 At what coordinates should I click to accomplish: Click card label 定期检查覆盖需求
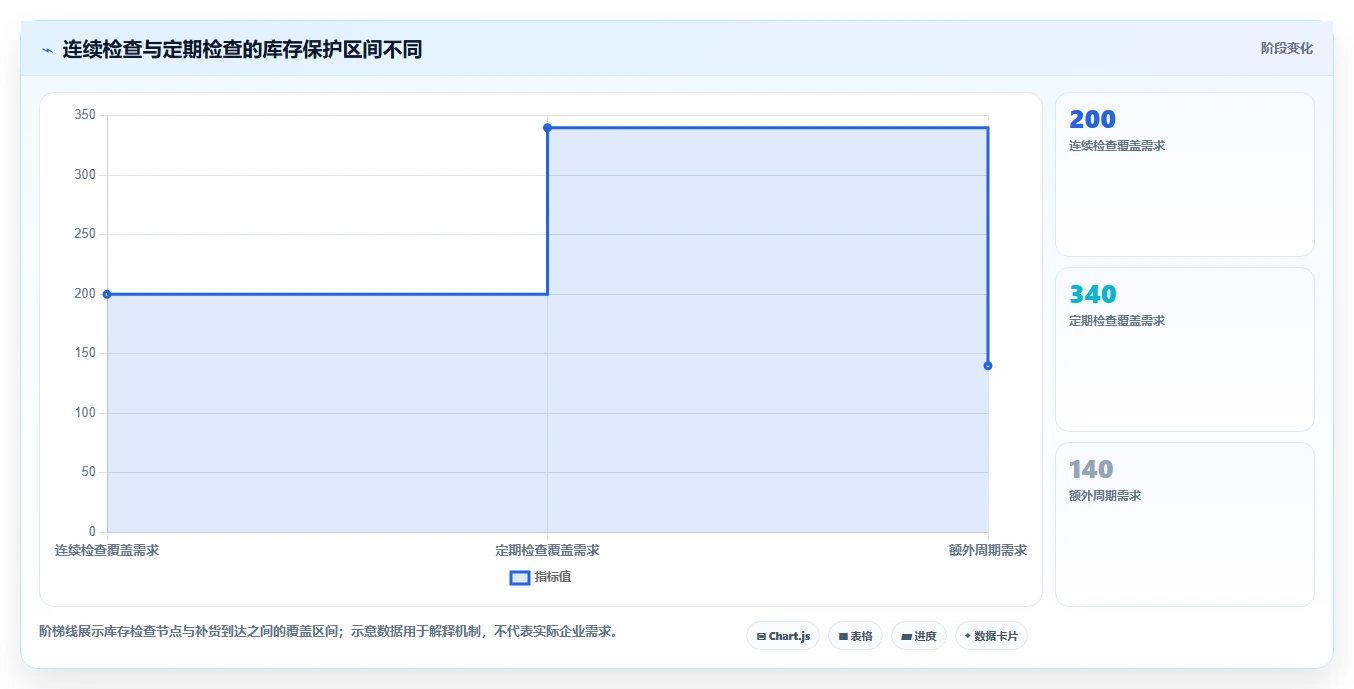click(1117, 321)
